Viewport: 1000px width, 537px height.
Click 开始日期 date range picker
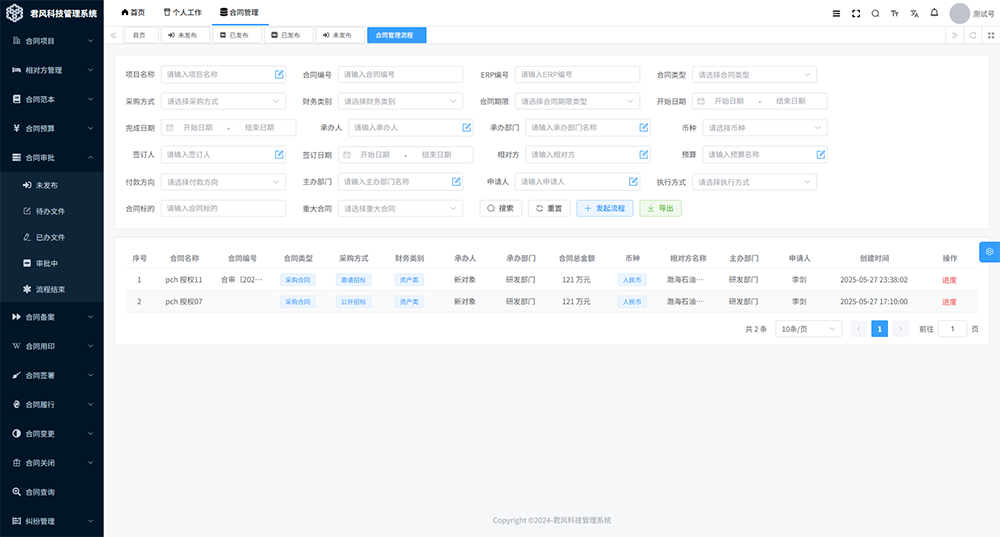coord(760,101)
